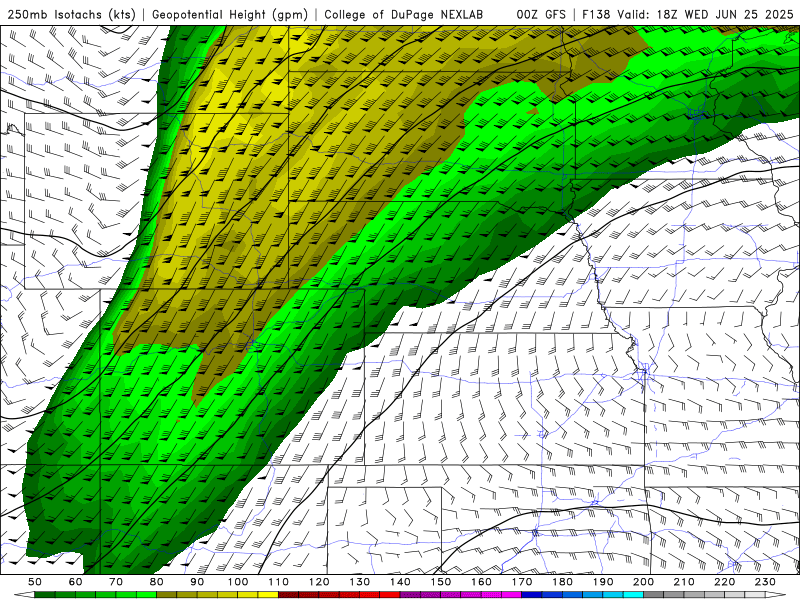
Task: Click the 130 scale label
Action: (360, 582)
